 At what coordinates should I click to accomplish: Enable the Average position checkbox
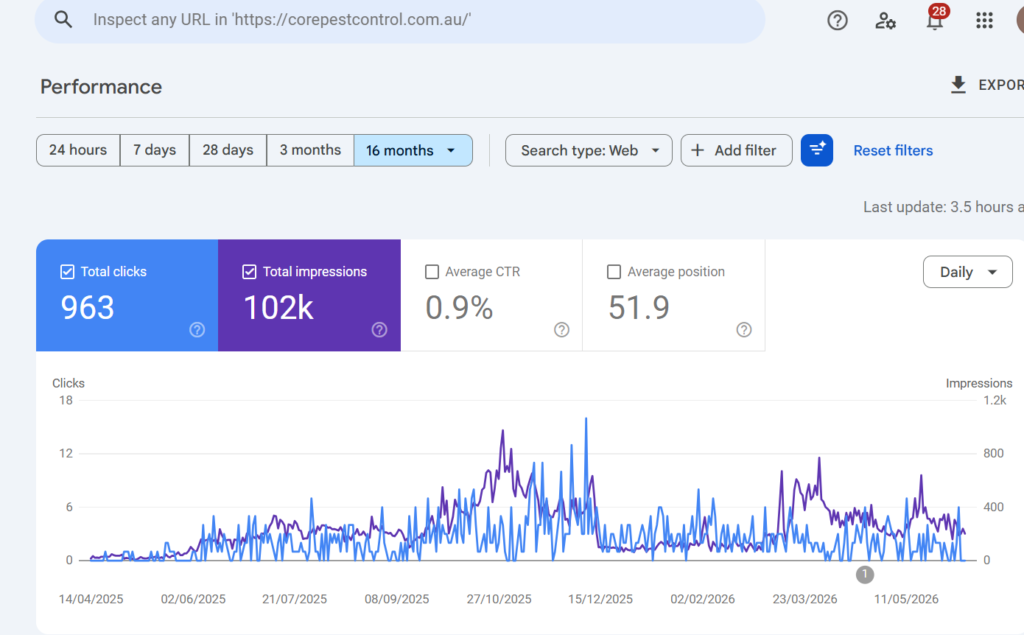pos(614,272)
